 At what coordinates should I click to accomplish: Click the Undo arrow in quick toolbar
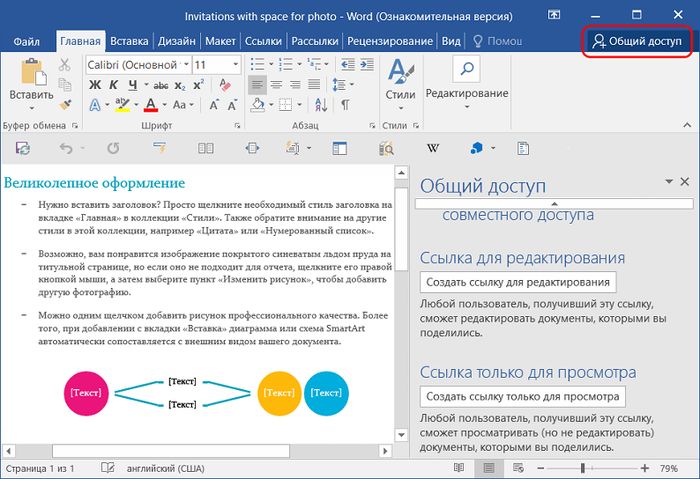[66, 148]
